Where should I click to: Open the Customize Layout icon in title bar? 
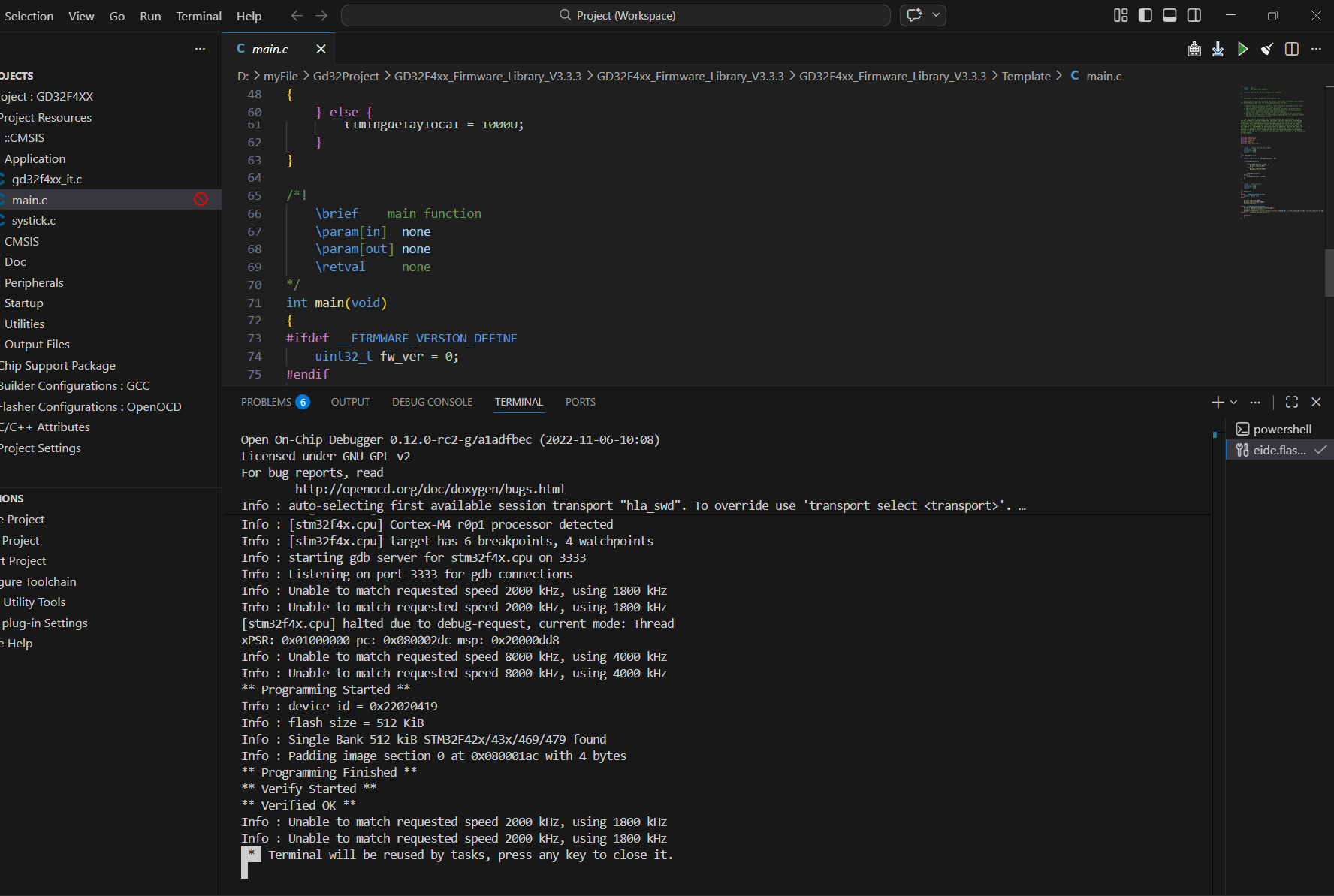(1121, 15)
